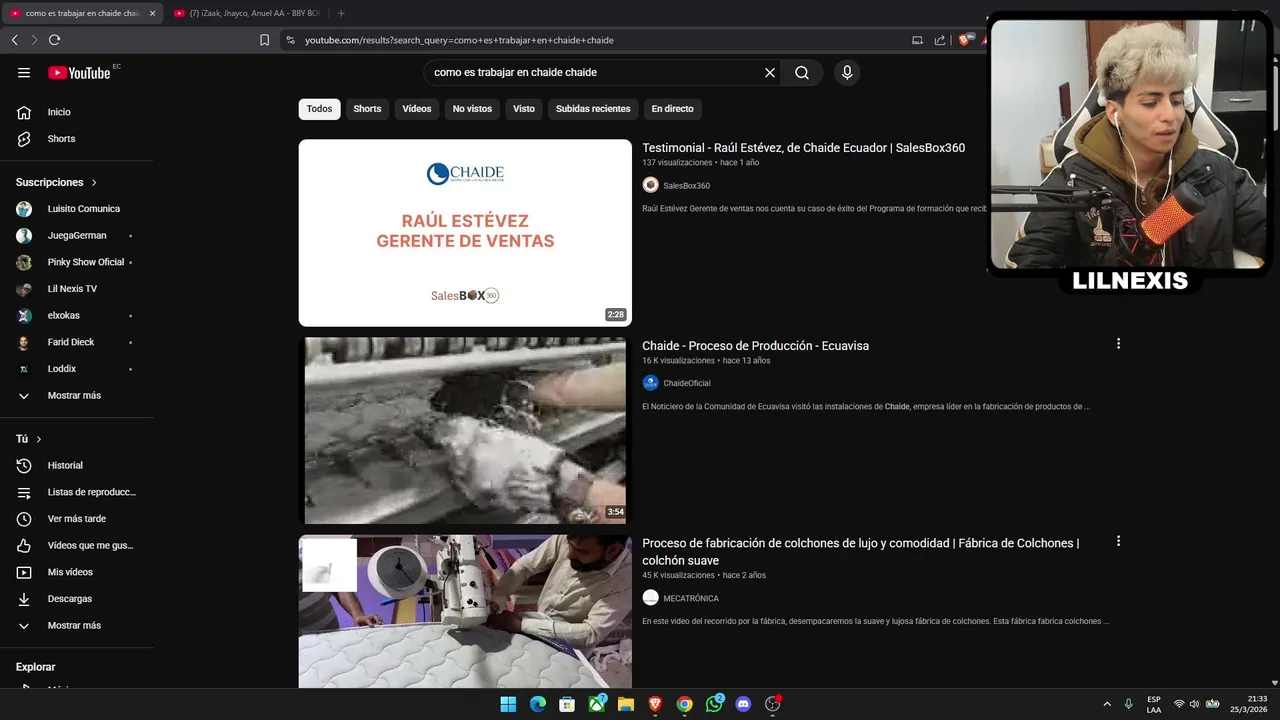Viewport: 1280px width, 720px height.
Task: Select the Visto filter chip
Action: point(524,109)
